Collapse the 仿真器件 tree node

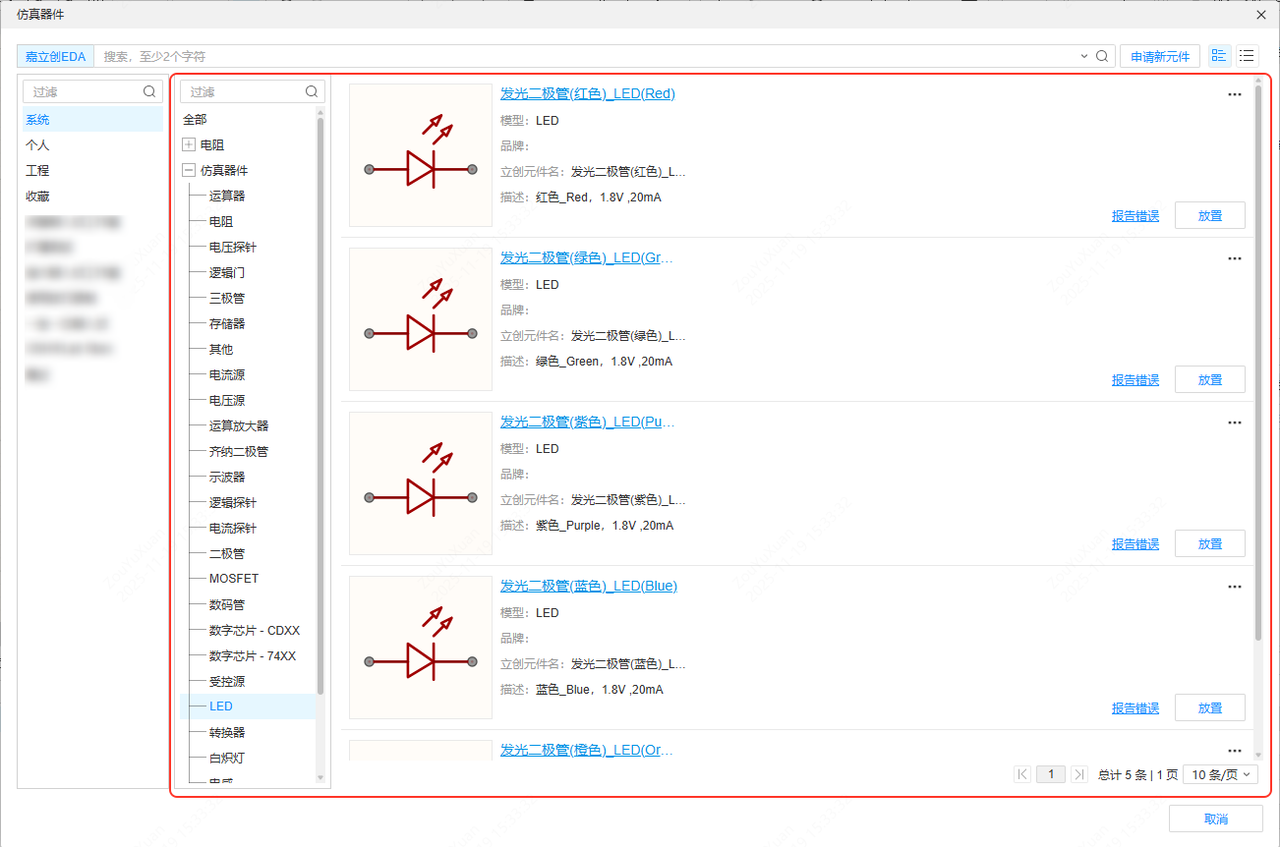point(188,171)
